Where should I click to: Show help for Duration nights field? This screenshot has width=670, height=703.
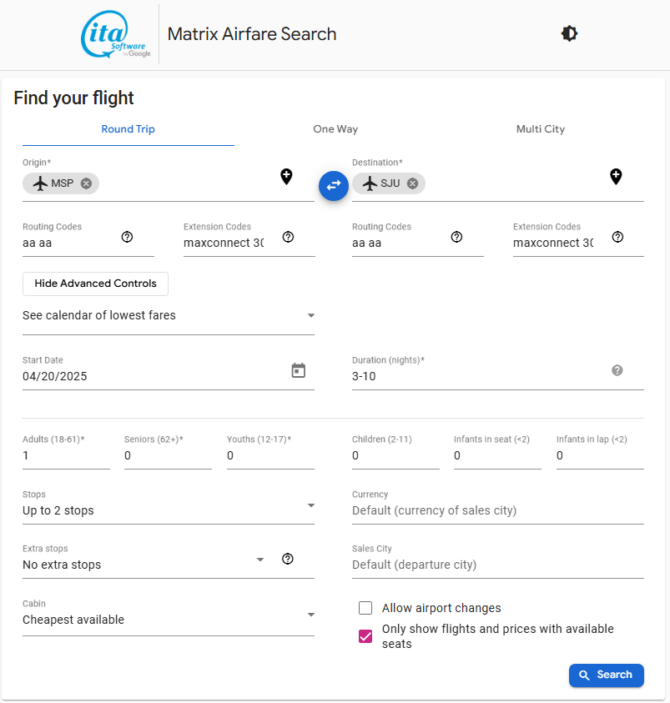617,370
